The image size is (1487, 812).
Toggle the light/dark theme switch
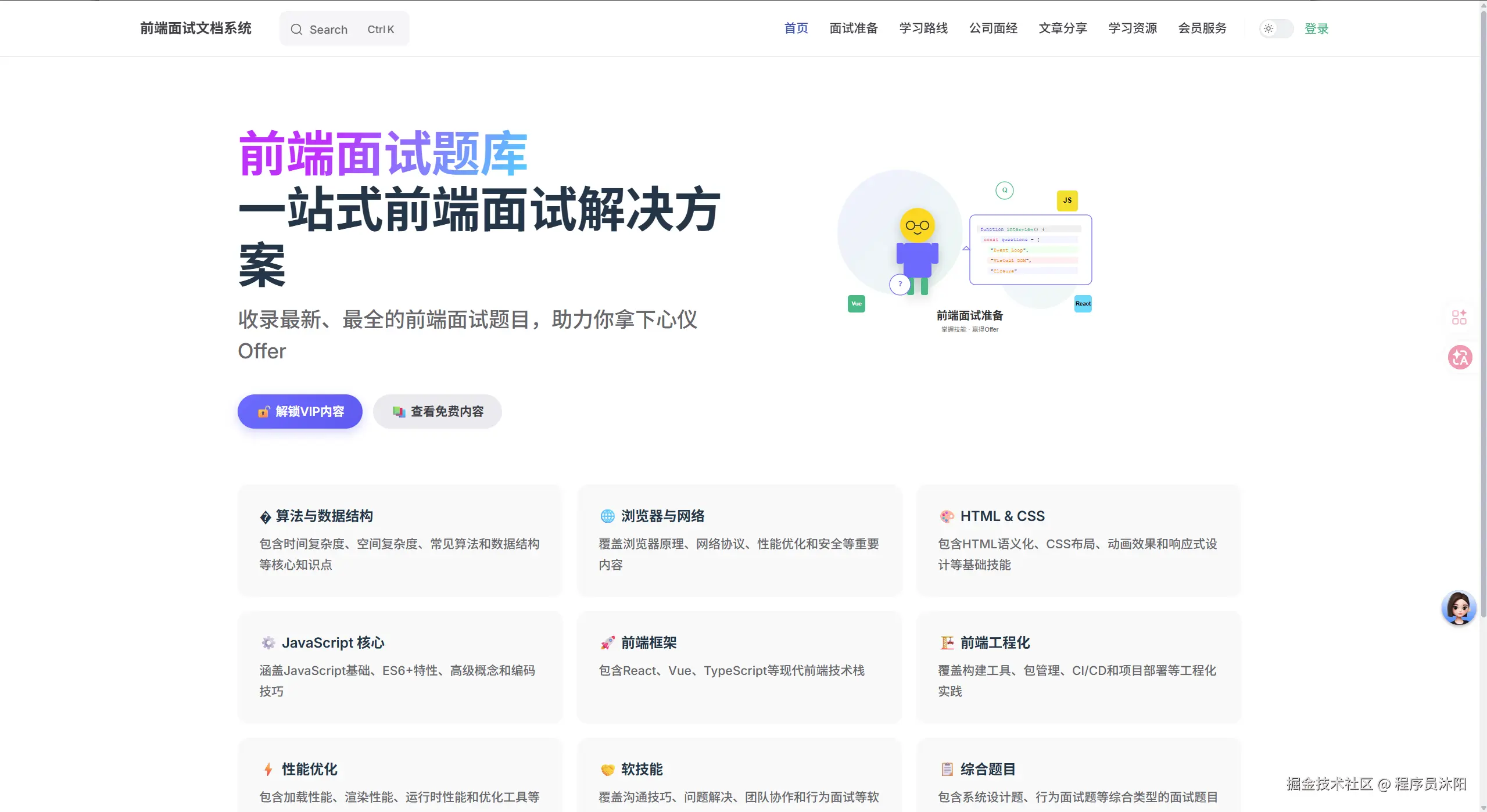click(1275, 28)
